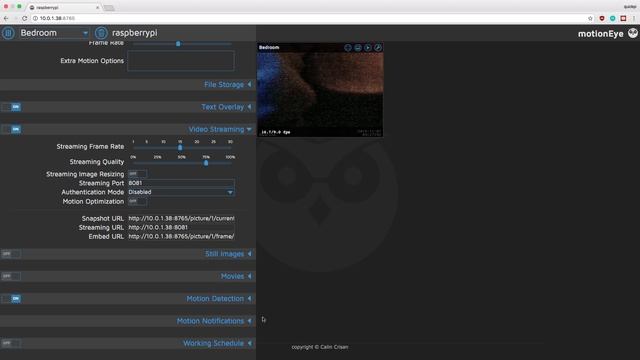Select the raspberrypi browser tab
Viewport: 640px width, 360px height.
click(63, 7)
